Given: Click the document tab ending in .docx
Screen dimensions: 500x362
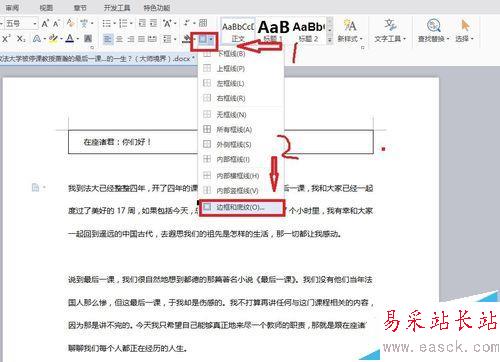Looking at the screenshot, I should pyautogui.click(x=96, y=59).
